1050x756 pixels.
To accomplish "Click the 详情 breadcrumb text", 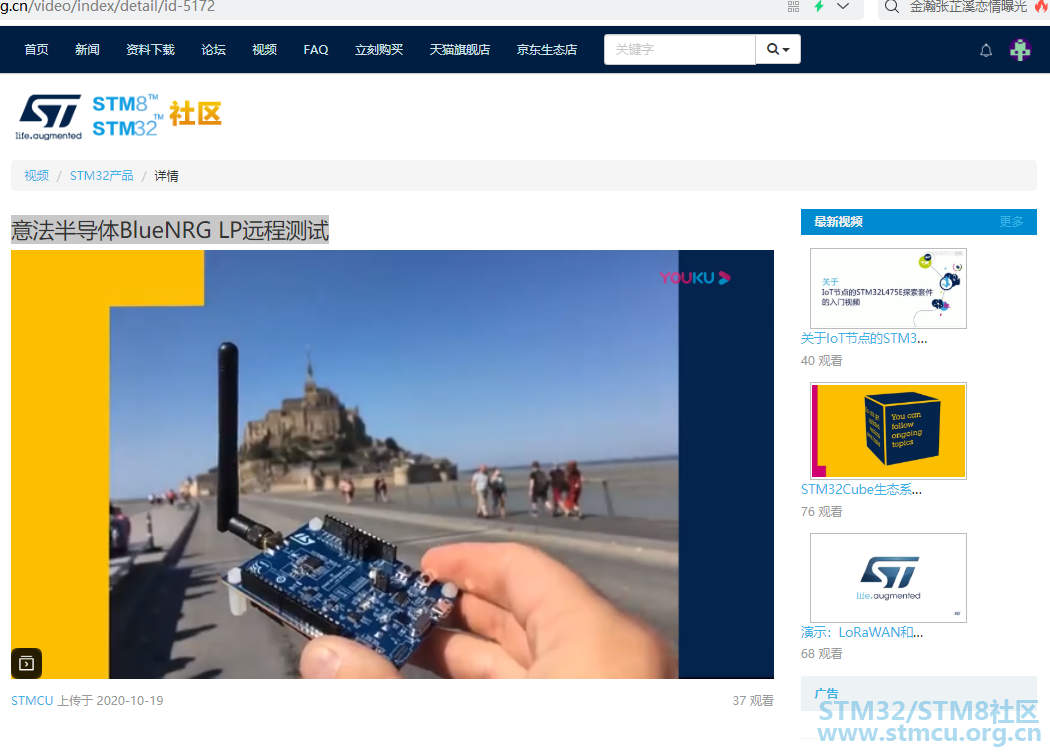I will (x=166, y=175).
